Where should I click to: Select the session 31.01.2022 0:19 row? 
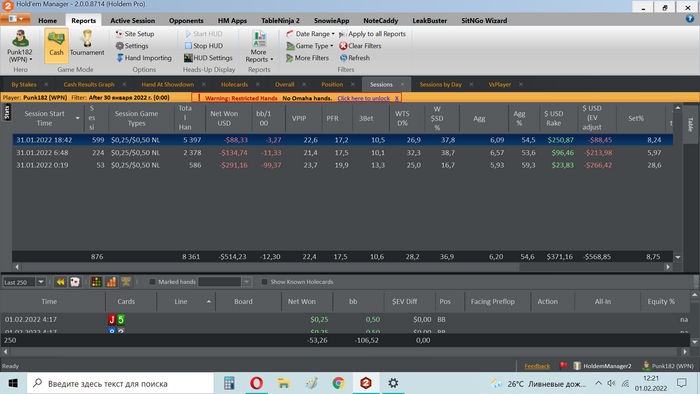[342, 165]
